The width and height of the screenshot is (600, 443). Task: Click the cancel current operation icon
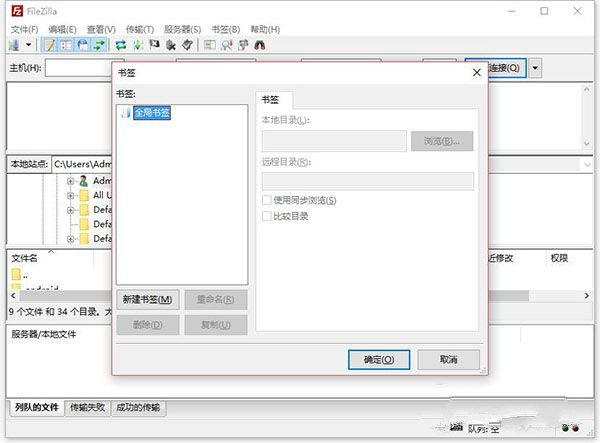pos(154,45)
